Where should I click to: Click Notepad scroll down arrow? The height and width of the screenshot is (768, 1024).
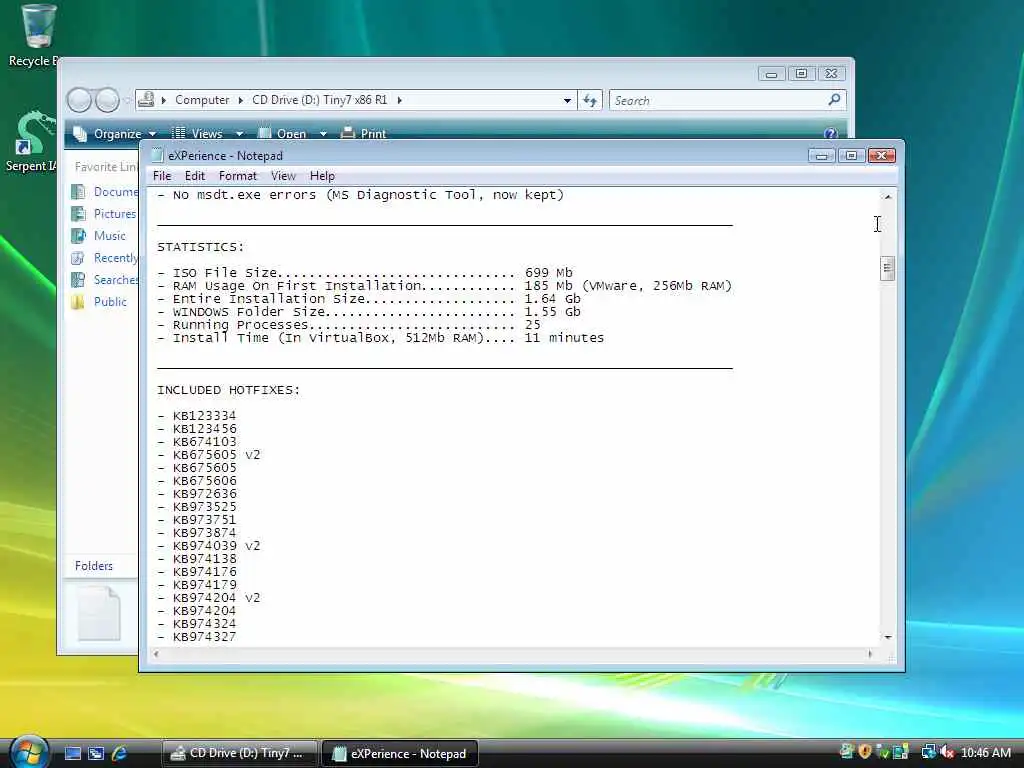tap(888, 637)
